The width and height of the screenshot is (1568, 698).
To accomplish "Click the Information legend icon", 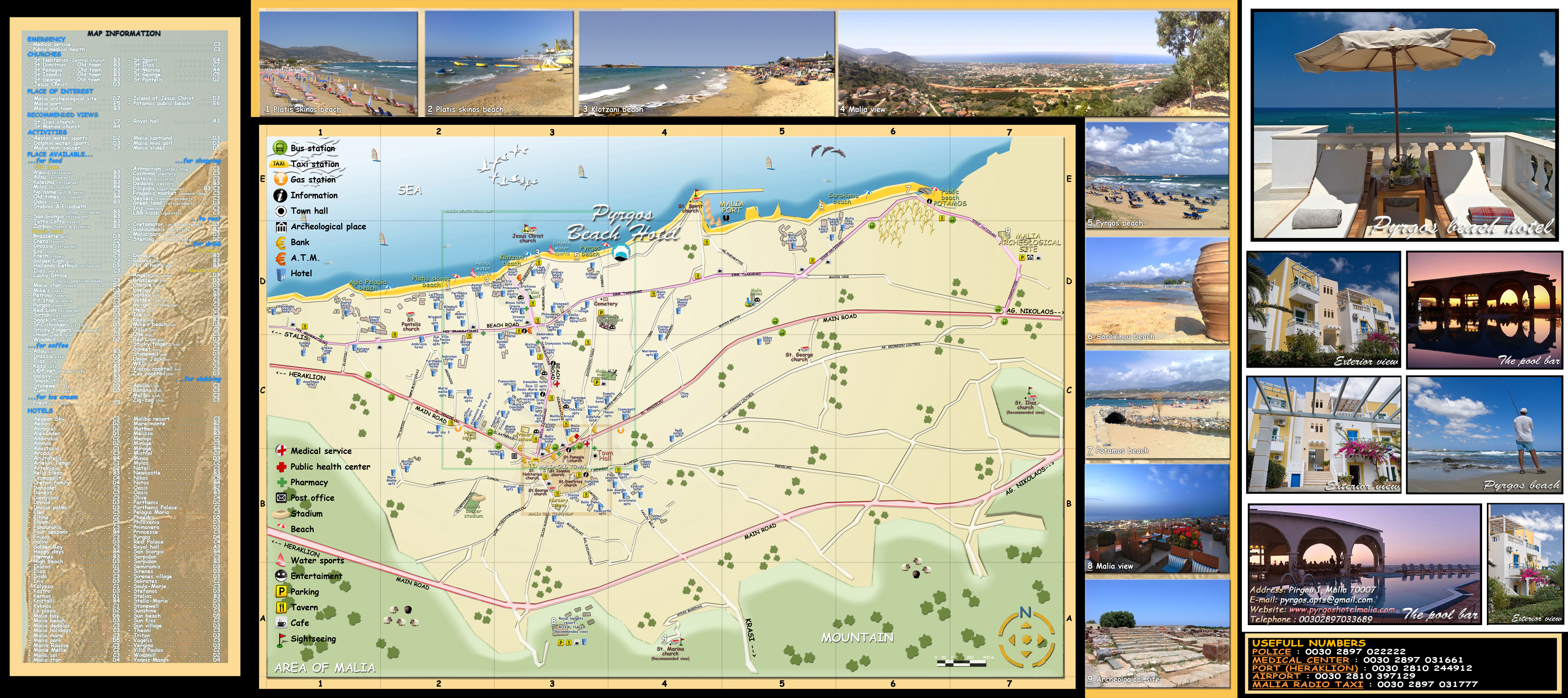I will pyautogui.click(x=280, y=195).
